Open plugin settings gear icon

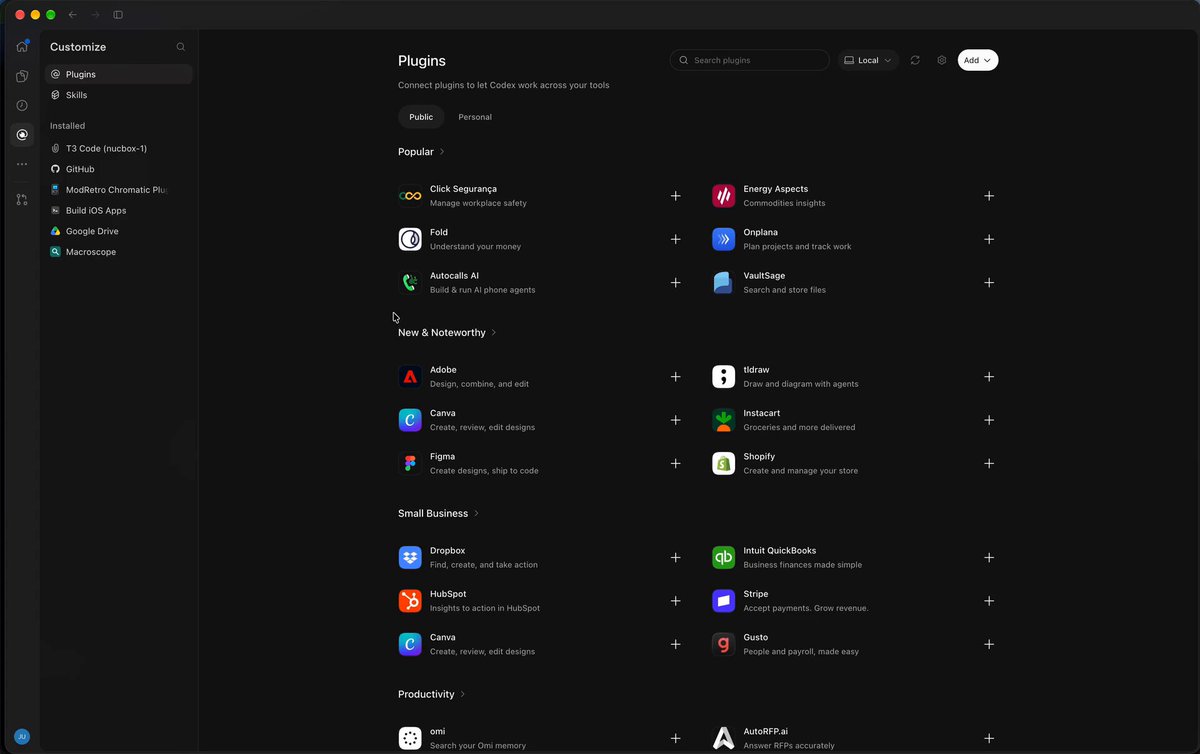pyautogui.click(x=942, y=60)
